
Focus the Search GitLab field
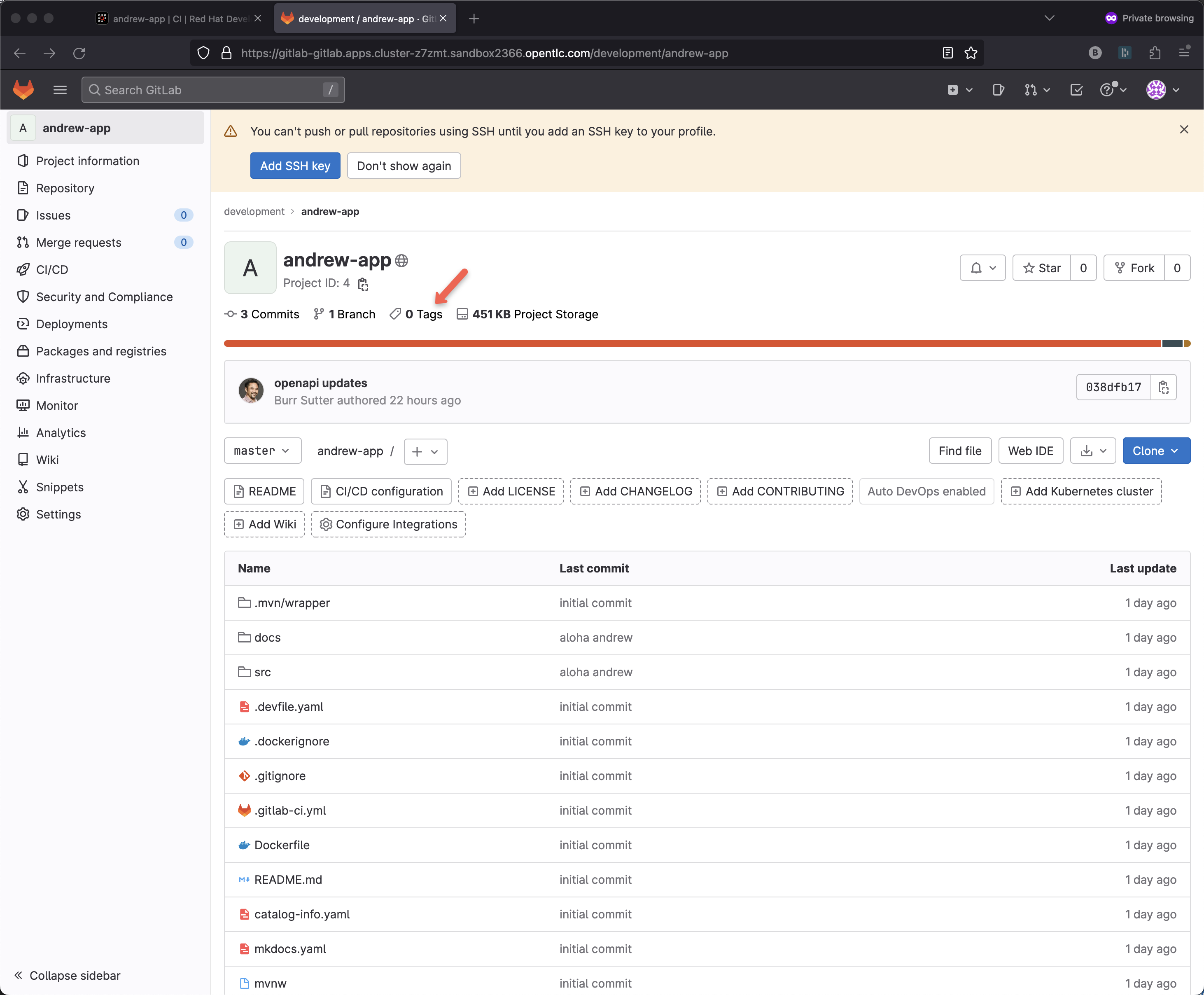click(x=212, y=90)
